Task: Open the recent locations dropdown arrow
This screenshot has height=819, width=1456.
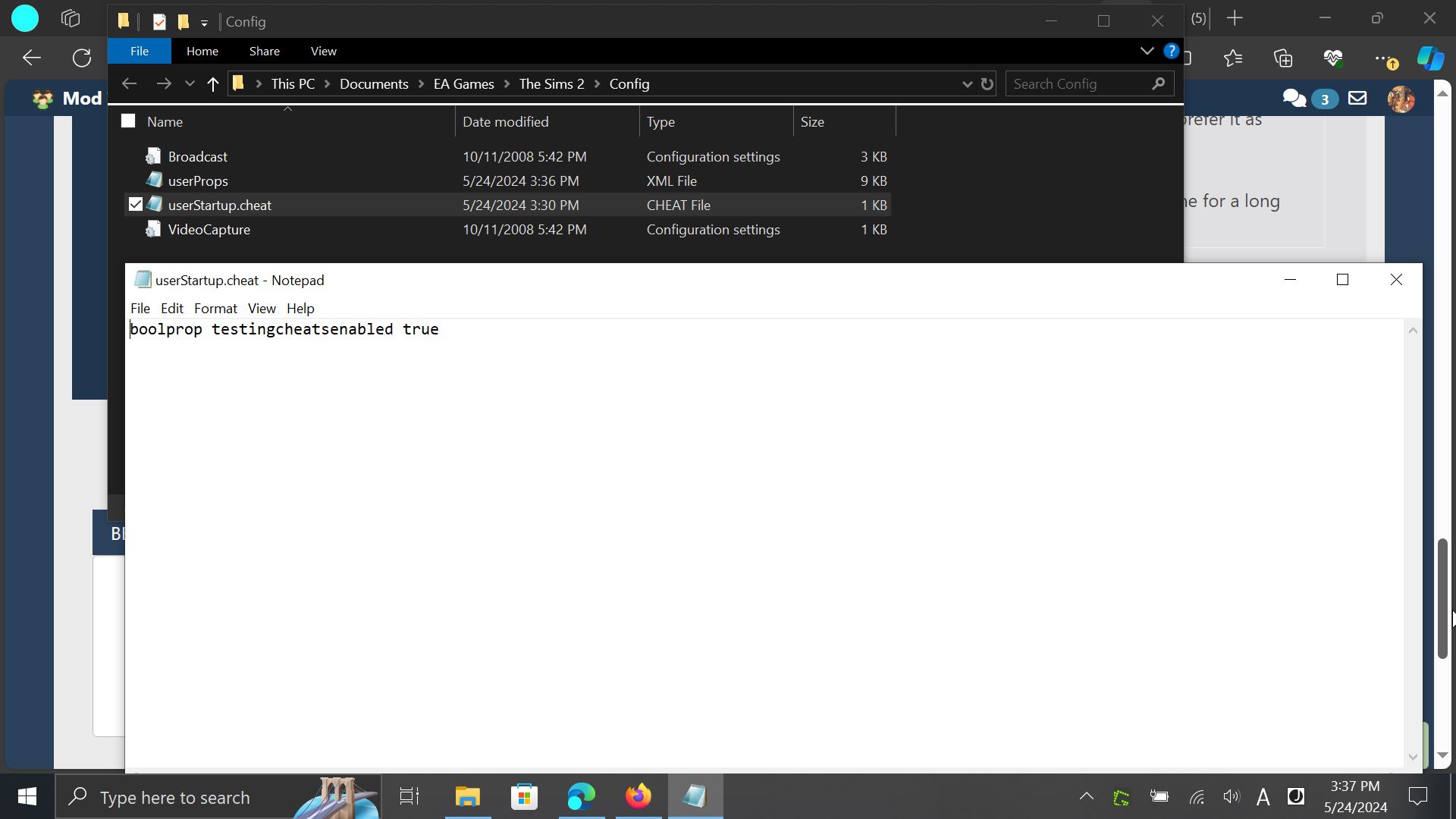Action: click(x=190, y=84)
